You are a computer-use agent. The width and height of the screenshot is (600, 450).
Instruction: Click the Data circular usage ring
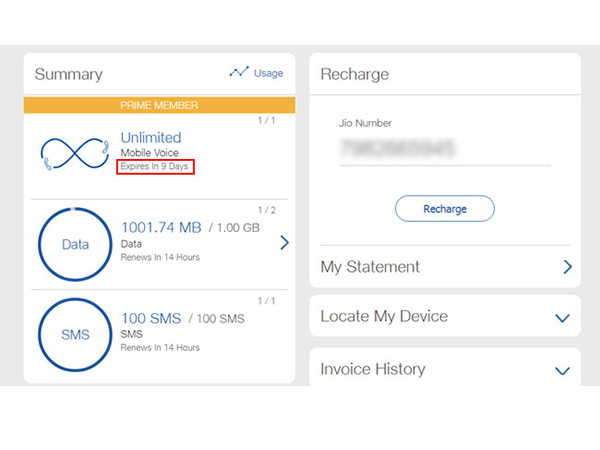[74, 244]
